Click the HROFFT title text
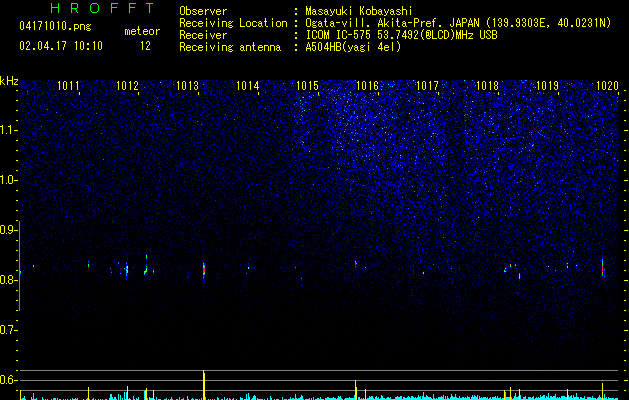Viewport: 629px width, 400px height. pyautogui.click(x=103, y=8)
